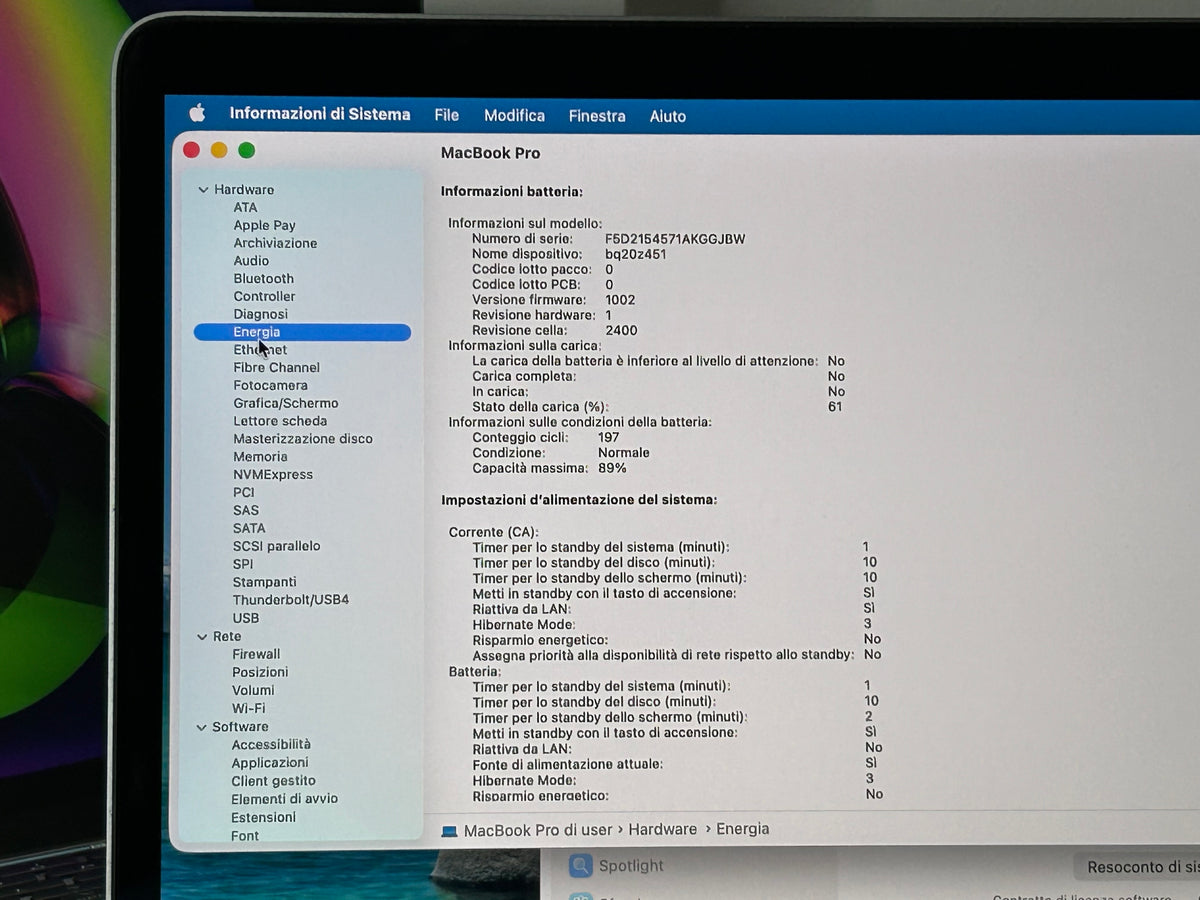Show Grafica/Schermo information

[x=285, y=404]
